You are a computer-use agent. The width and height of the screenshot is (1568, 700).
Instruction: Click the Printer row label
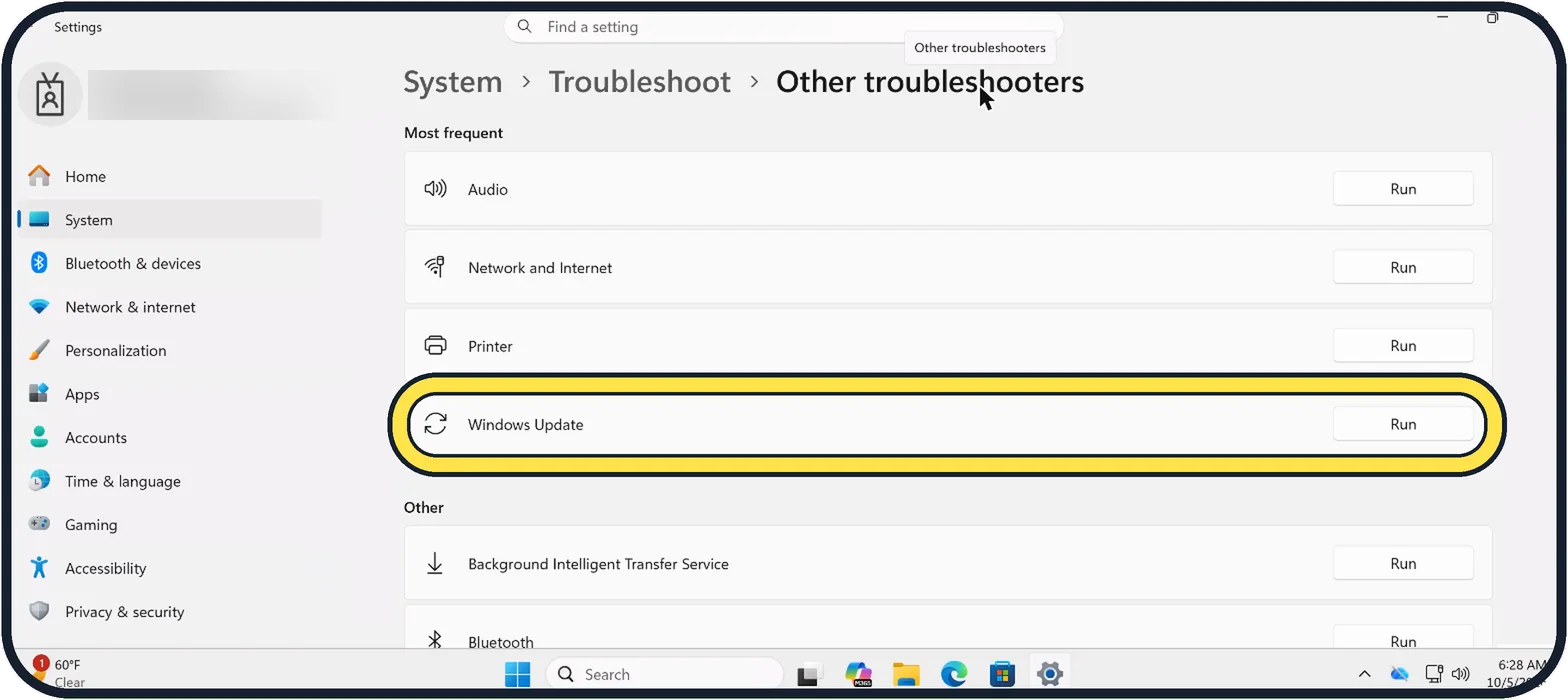pyautogui.click(x=490, y=346)
